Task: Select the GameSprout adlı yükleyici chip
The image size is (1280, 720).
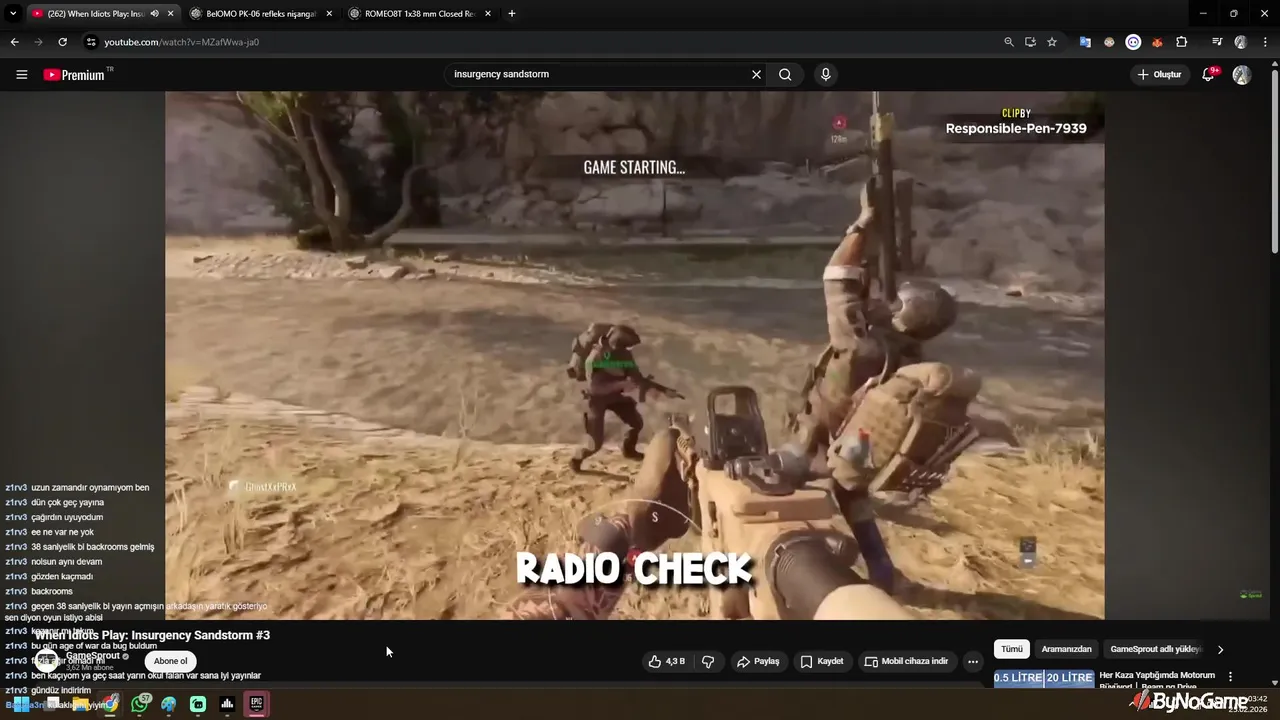Action: 1155,649
